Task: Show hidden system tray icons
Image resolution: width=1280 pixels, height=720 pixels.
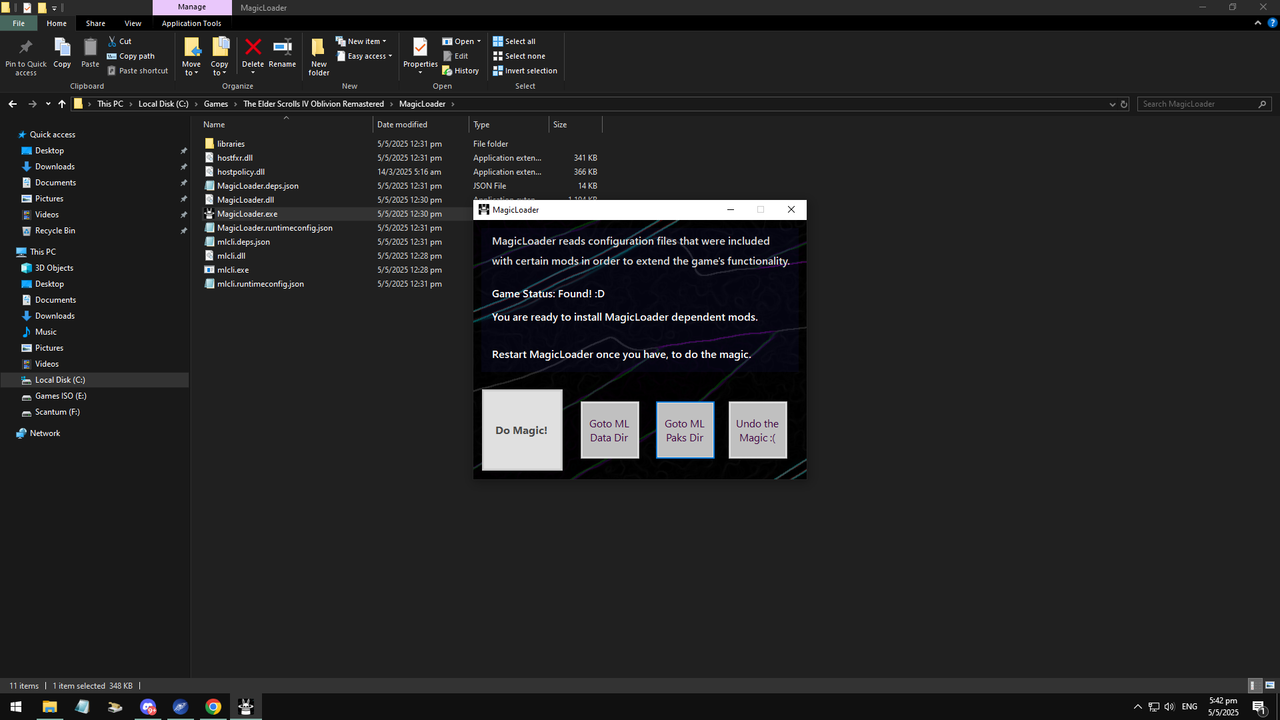Action: [1138, 707]
